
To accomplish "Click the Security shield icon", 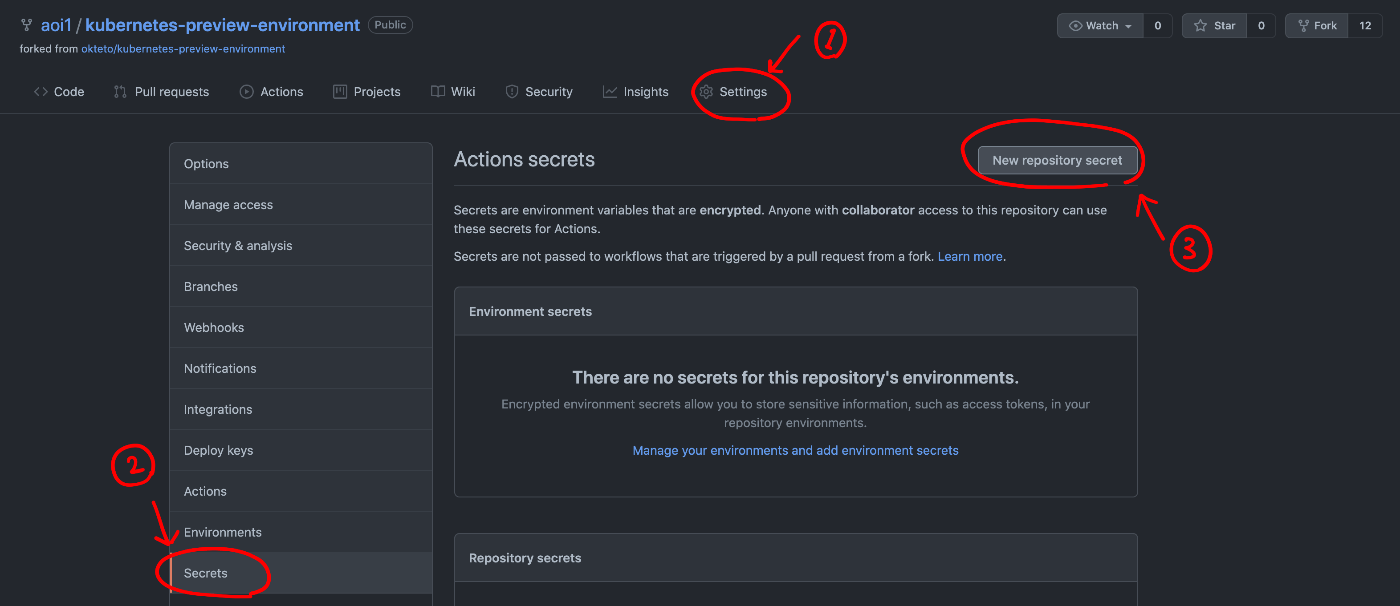I will coord(512,91).
